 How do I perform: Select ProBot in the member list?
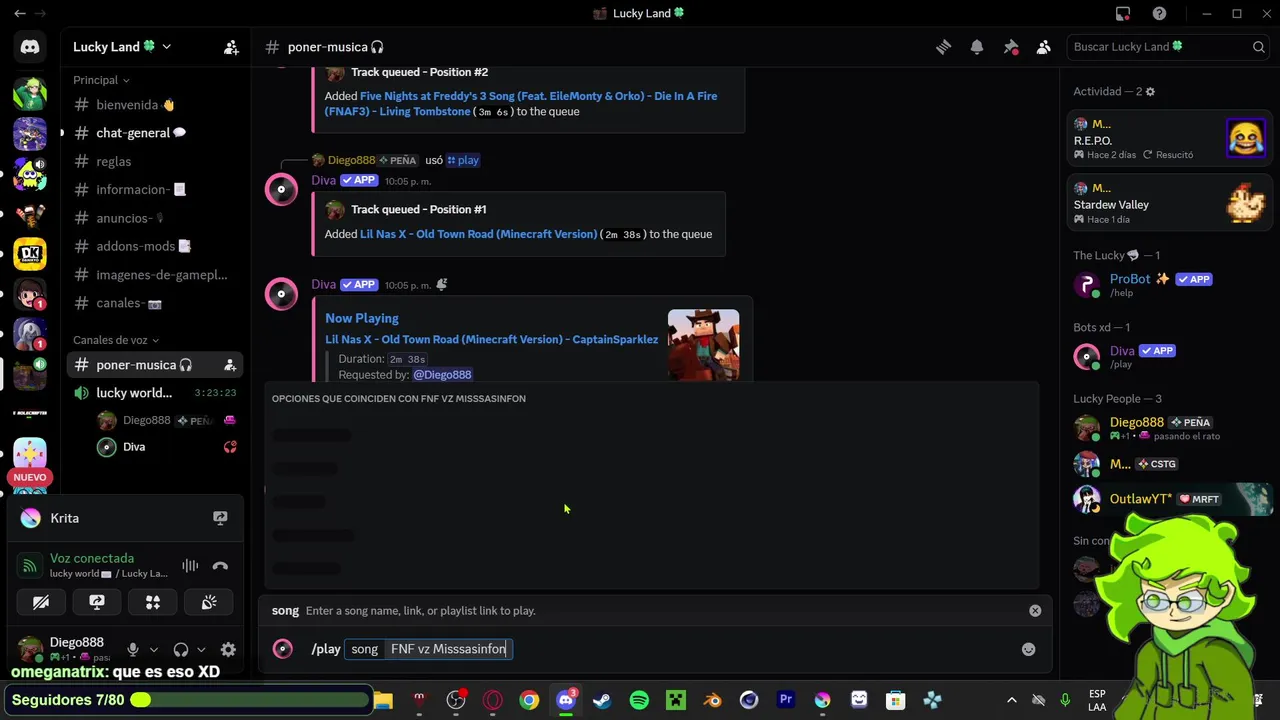1168,285
